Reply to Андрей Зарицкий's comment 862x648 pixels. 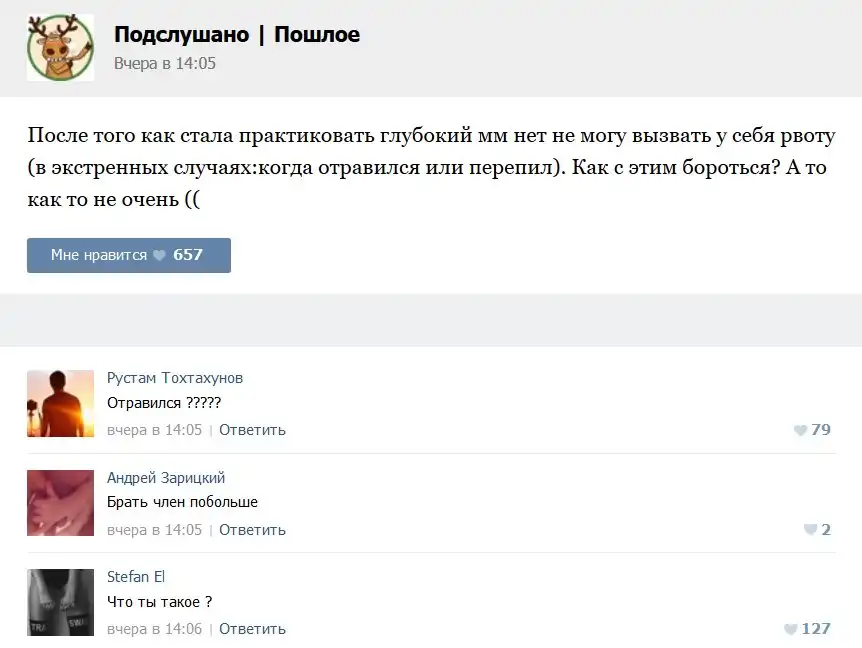coord(252,530)
